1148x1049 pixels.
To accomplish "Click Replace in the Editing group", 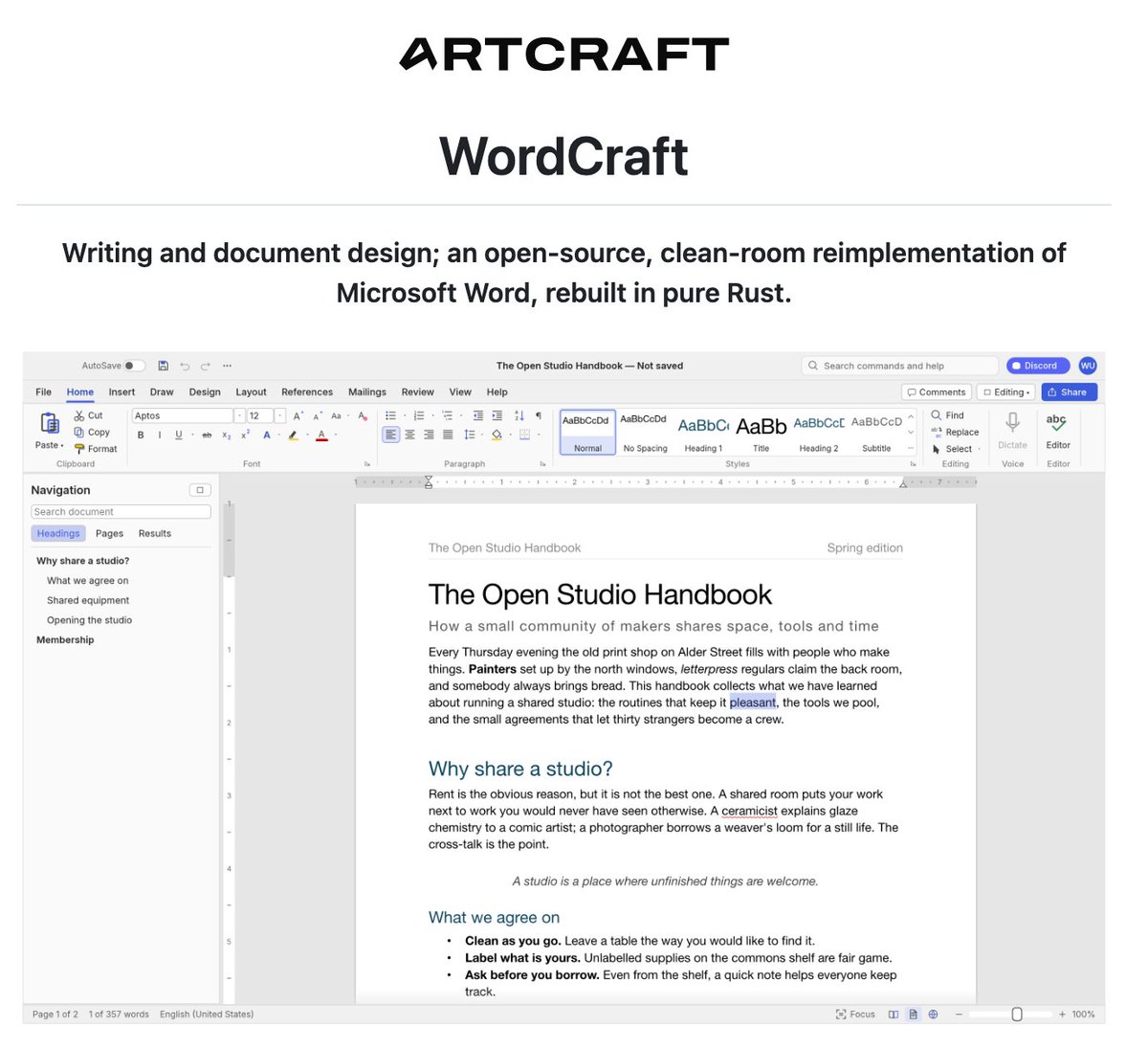I will pos(956,433).
